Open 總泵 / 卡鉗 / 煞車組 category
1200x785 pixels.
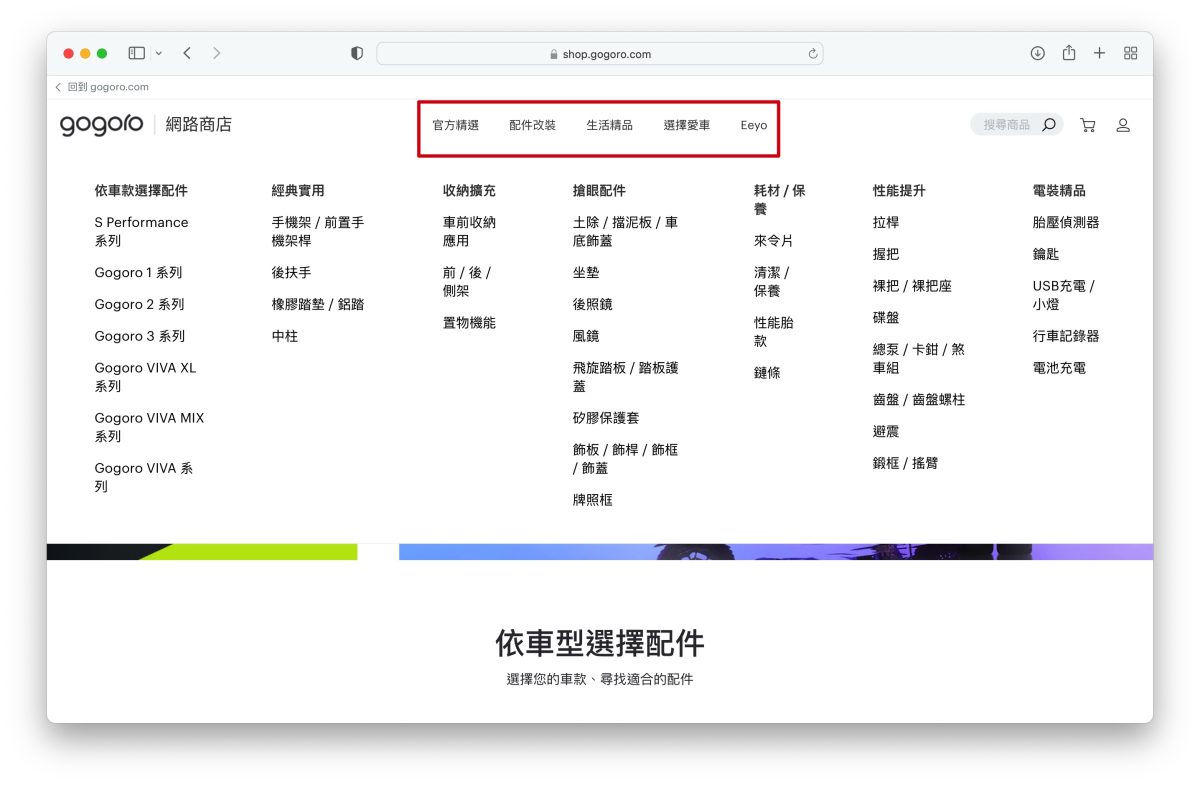click(x=919, y=359)
